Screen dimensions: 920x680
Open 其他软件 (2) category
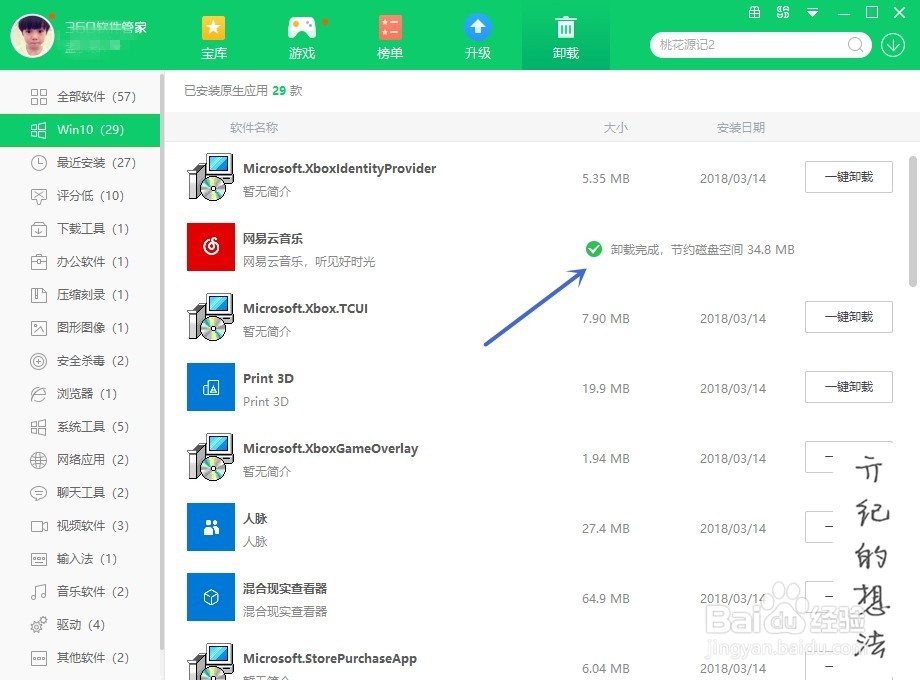point(80,658)
